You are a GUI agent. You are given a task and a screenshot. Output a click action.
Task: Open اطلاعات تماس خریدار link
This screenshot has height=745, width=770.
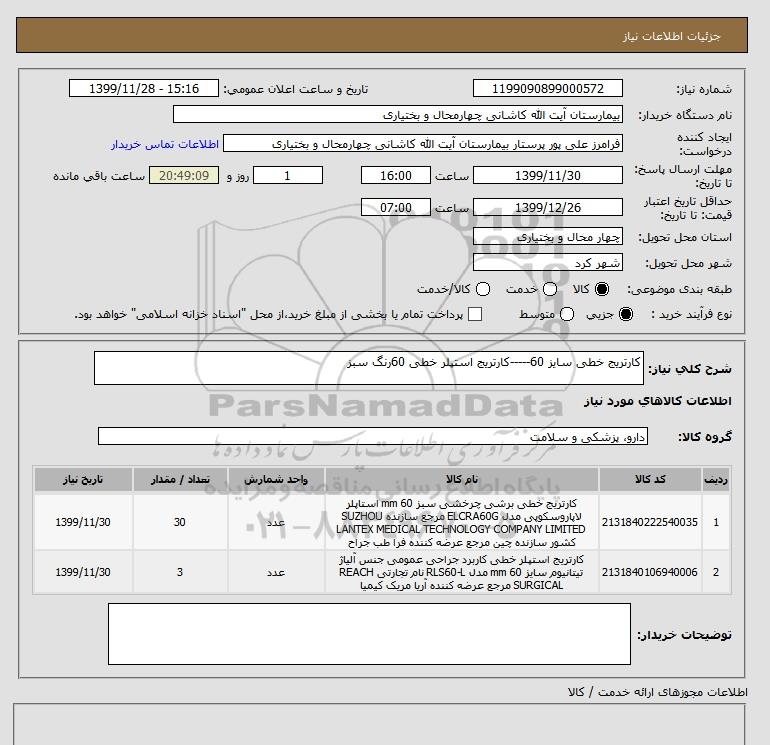tap(165, 144)
